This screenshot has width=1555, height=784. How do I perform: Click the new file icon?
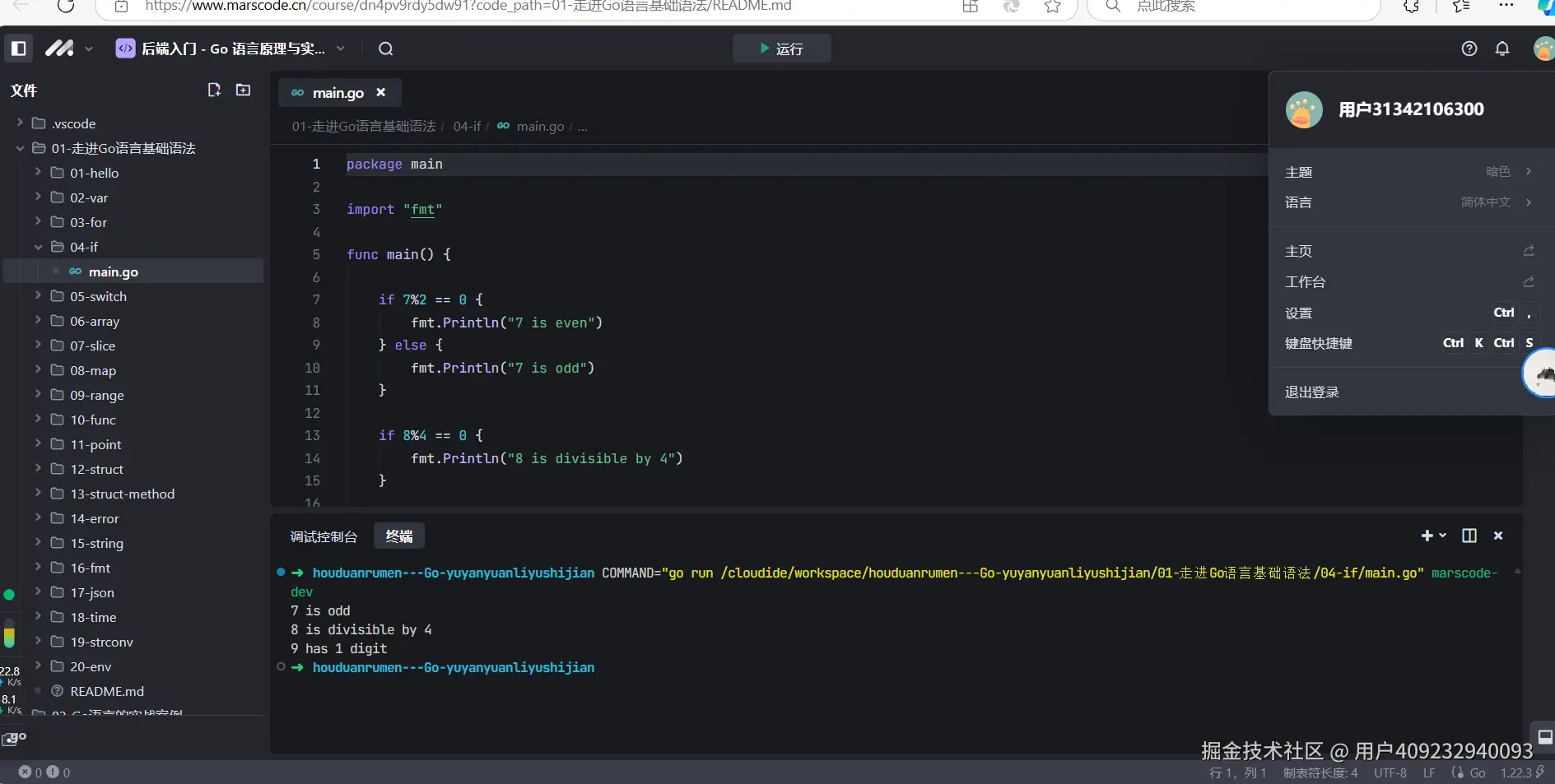click(214, 90)
